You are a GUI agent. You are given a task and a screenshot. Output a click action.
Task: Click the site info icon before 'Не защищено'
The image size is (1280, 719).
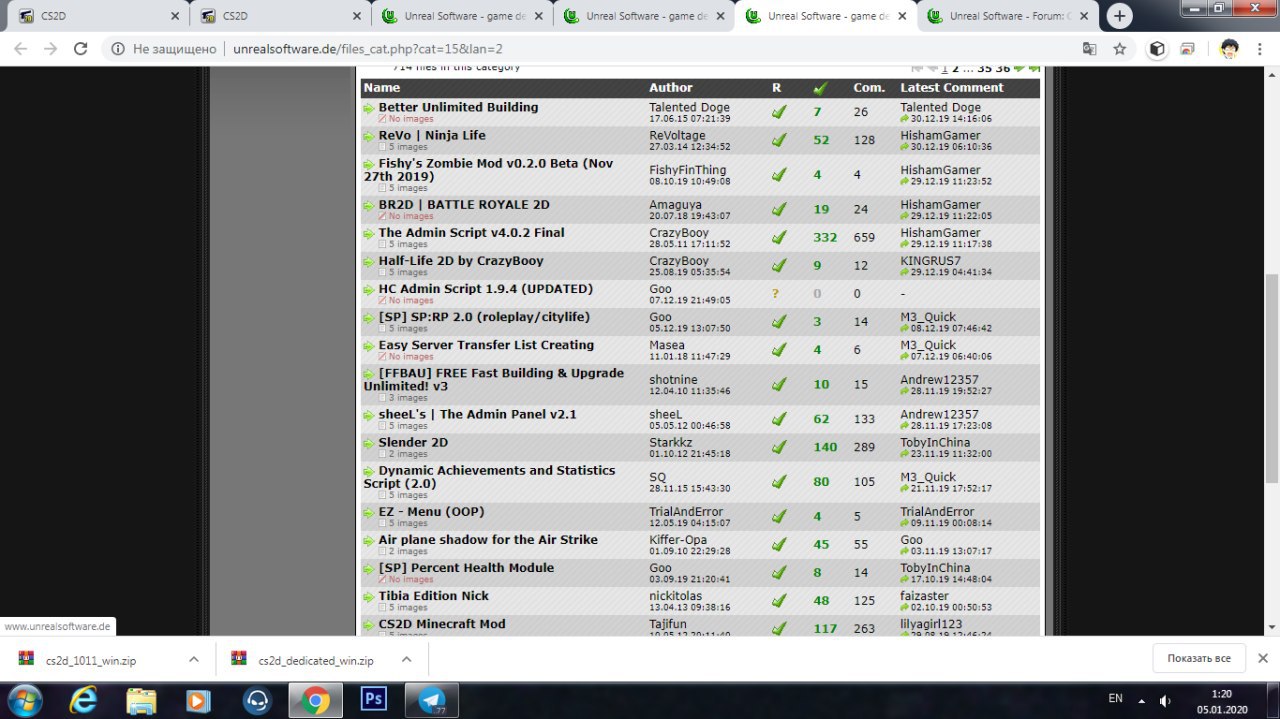click(x=117, y=49)
